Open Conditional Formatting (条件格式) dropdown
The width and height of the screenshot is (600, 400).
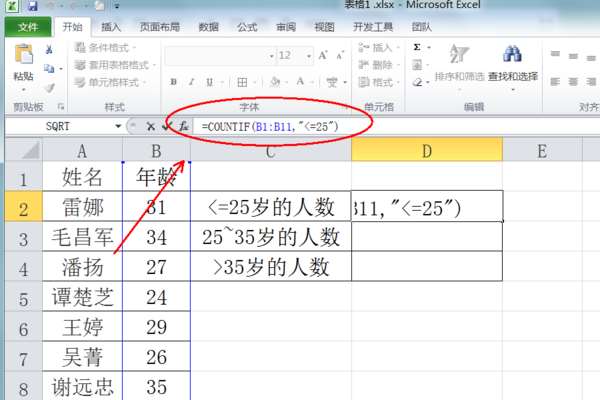point(106,48)
